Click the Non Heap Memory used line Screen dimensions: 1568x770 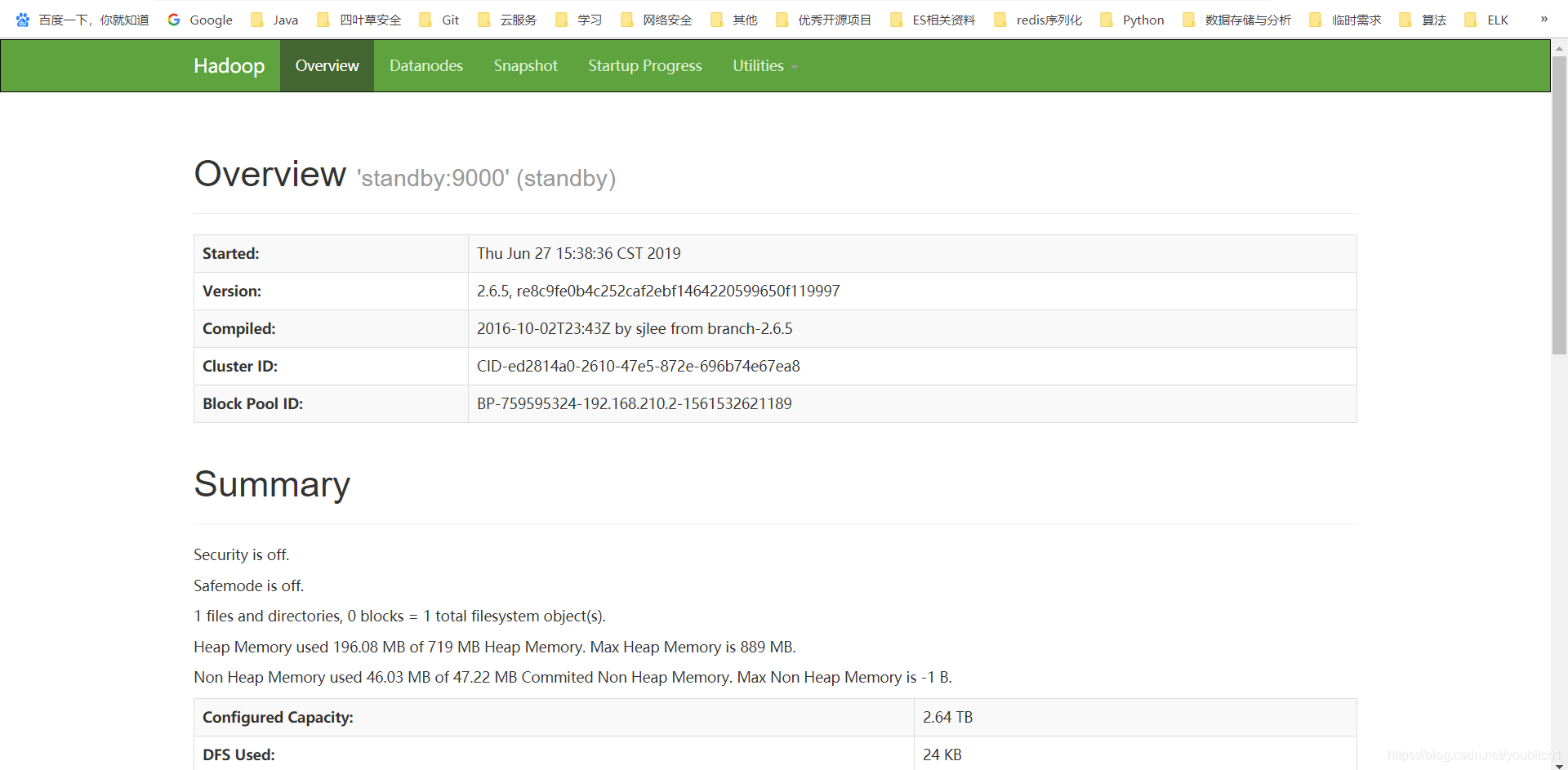click(x=572, y=677)
